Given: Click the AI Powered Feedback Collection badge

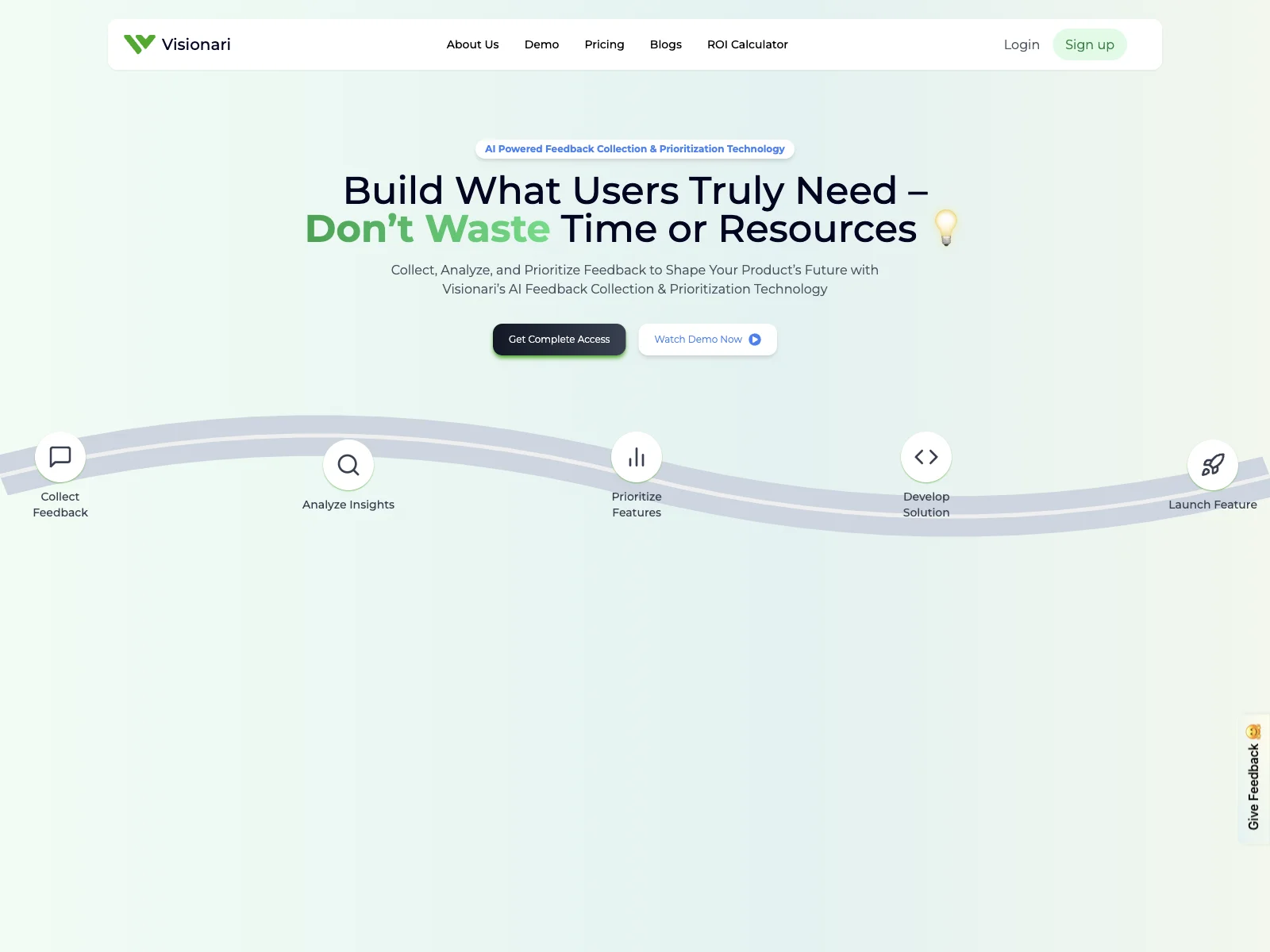Looking at the screenshot, I should click(x=635, y=149).
